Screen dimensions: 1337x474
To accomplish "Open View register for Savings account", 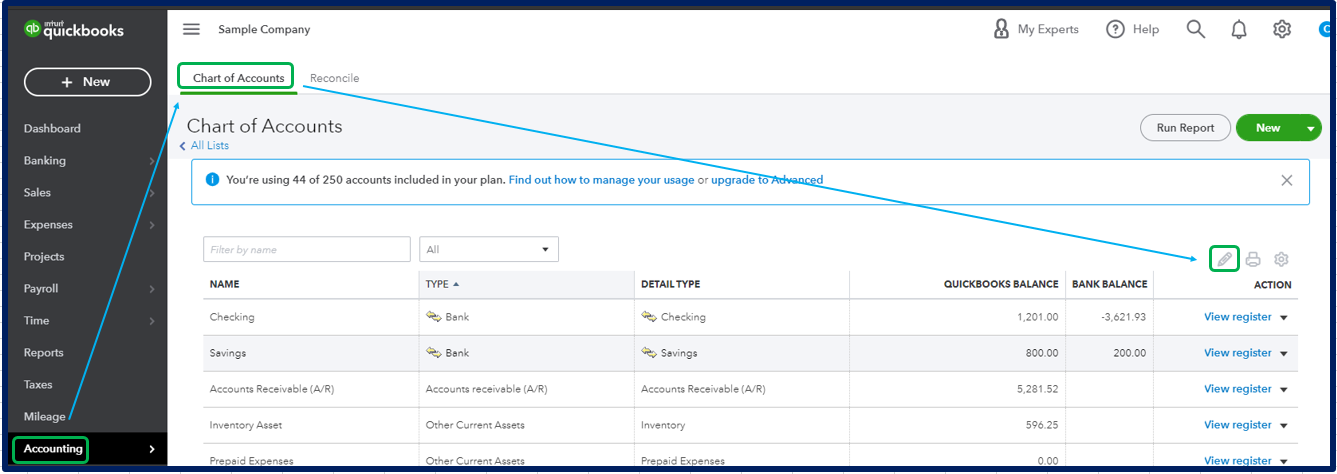I will point(1238,353).
